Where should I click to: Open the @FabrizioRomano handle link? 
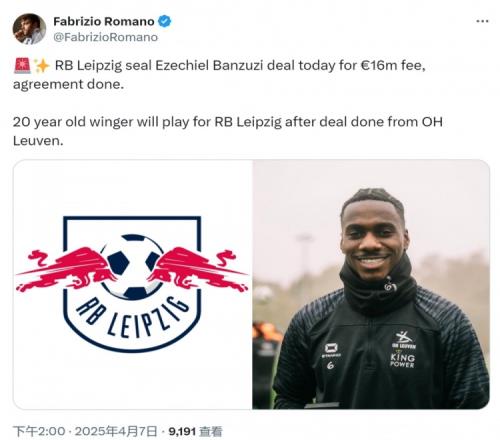click(105, 37)
